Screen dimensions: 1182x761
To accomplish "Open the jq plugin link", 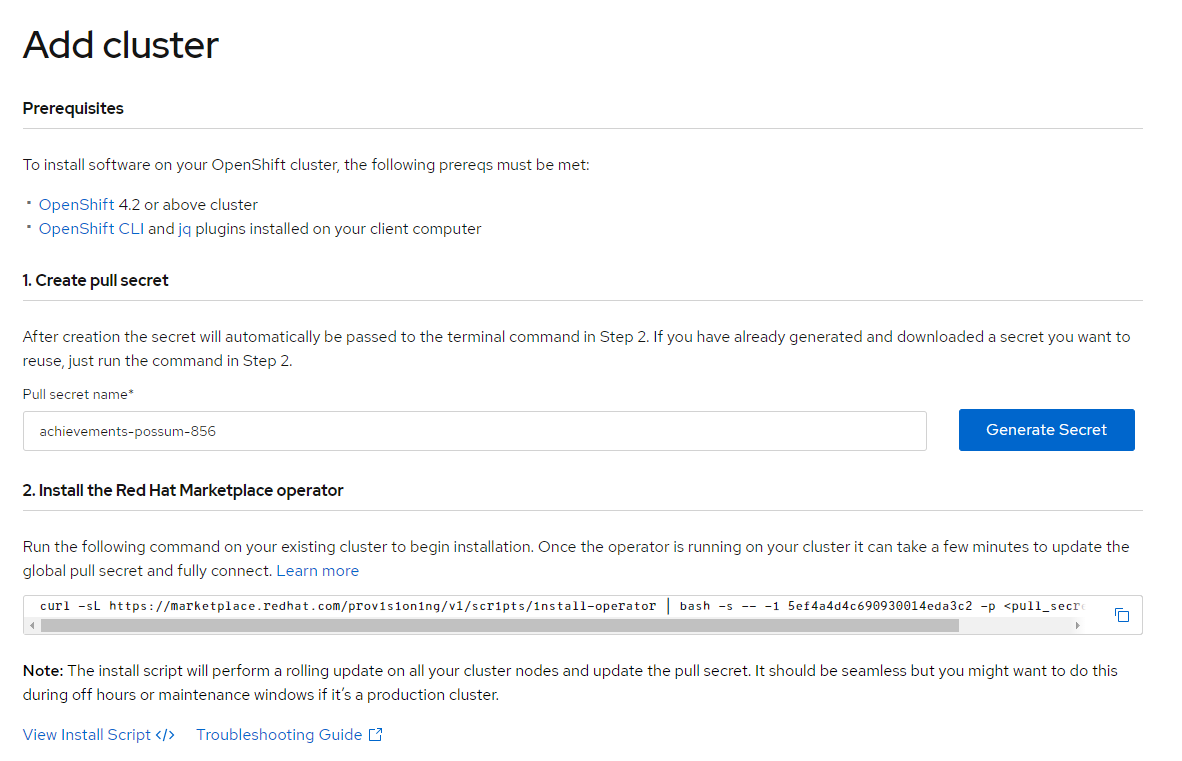I will tap(184, 229).
